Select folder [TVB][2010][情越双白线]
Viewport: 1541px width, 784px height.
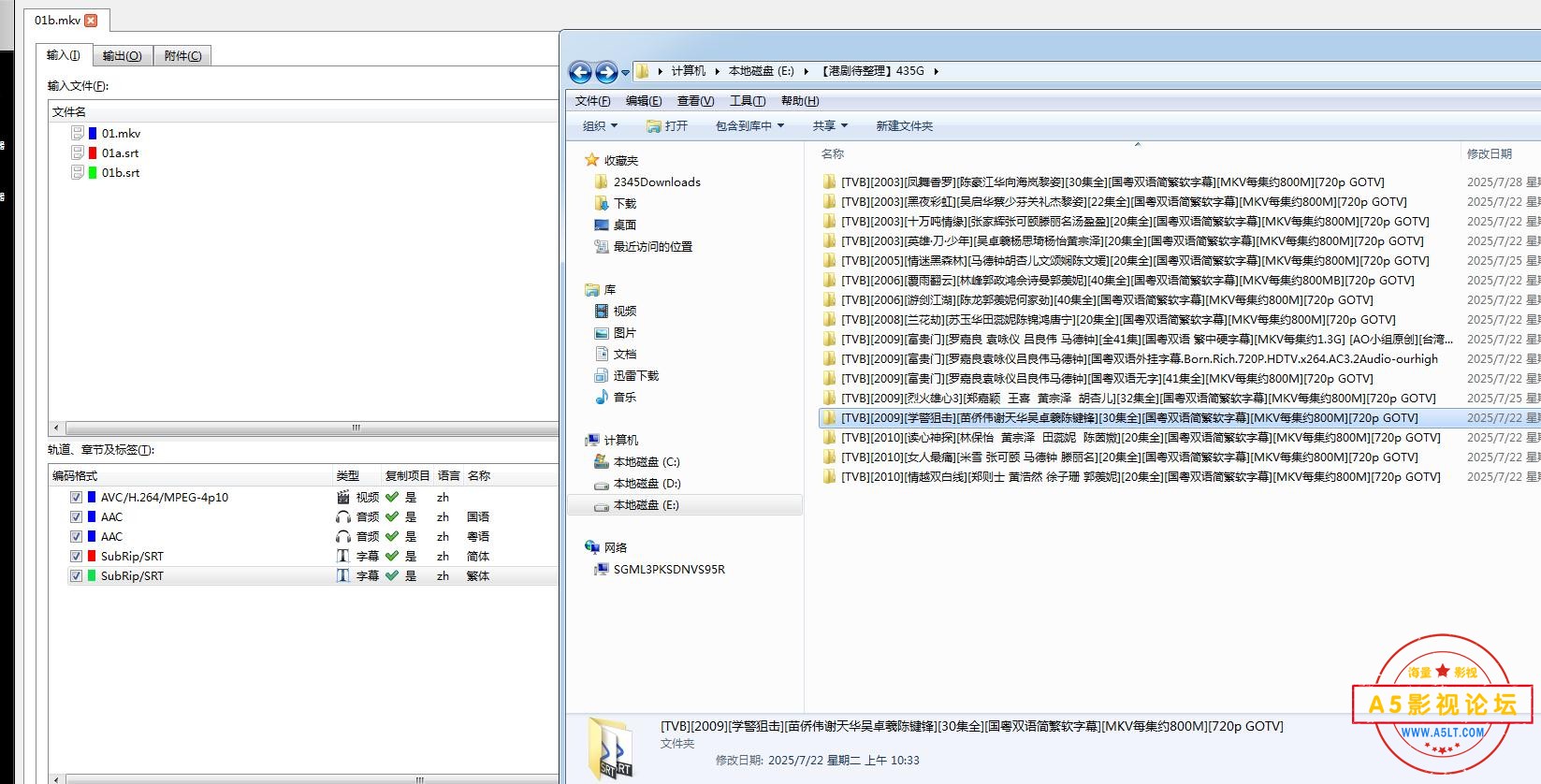pyautogui.click(x=1140, y=477)
